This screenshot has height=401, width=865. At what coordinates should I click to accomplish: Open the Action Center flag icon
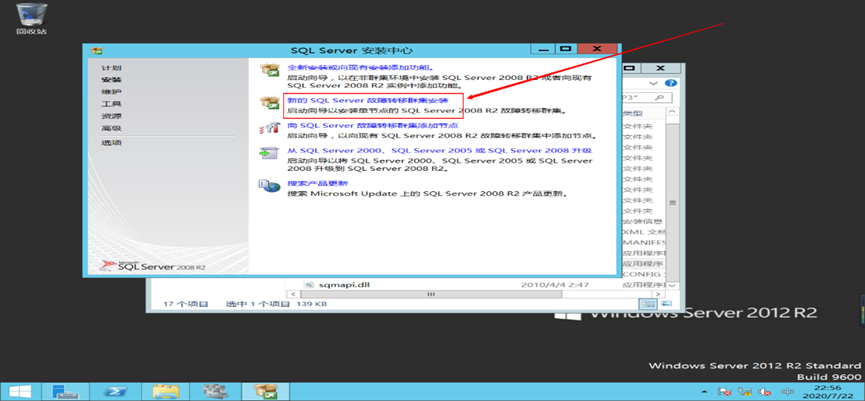point(726,392)
